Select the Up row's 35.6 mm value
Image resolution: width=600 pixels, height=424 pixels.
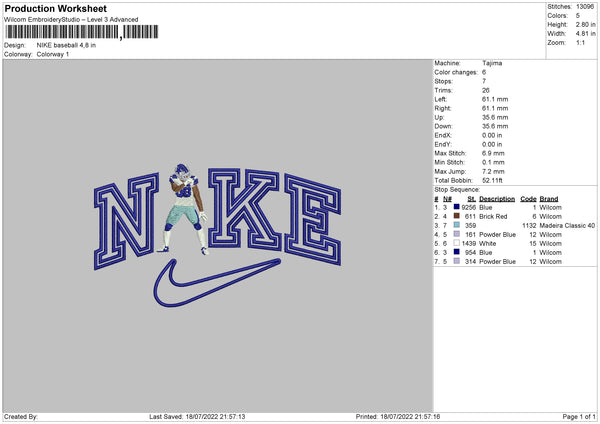click(x=495, y=117)
